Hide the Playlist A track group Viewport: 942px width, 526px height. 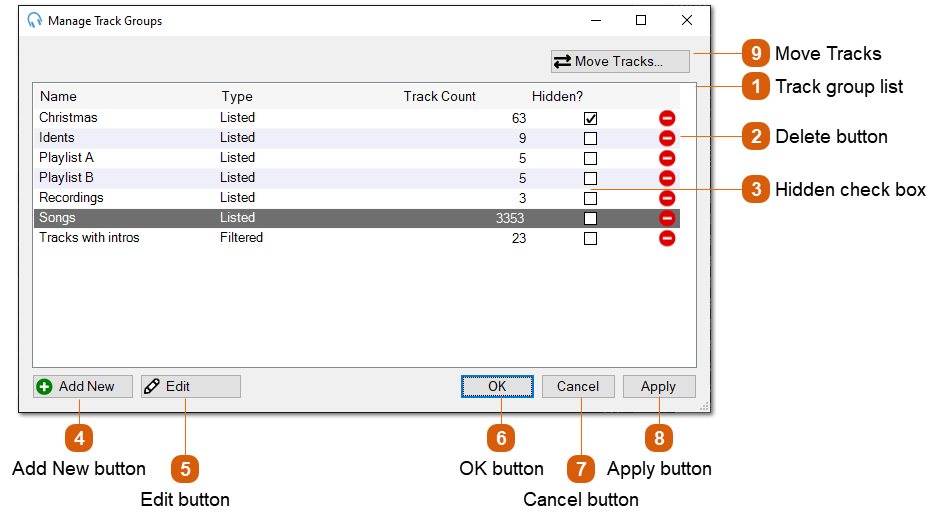tap(591, 159)
